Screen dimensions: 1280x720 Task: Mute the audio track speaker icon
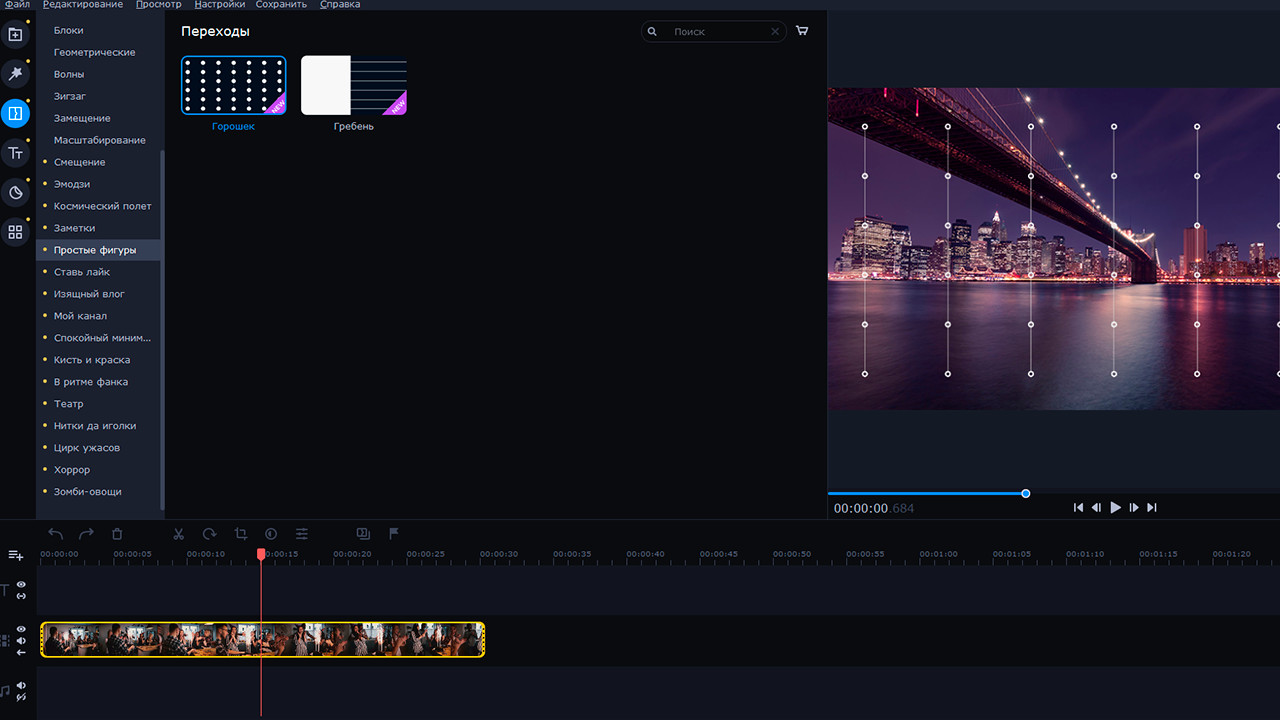pos(21,685)
